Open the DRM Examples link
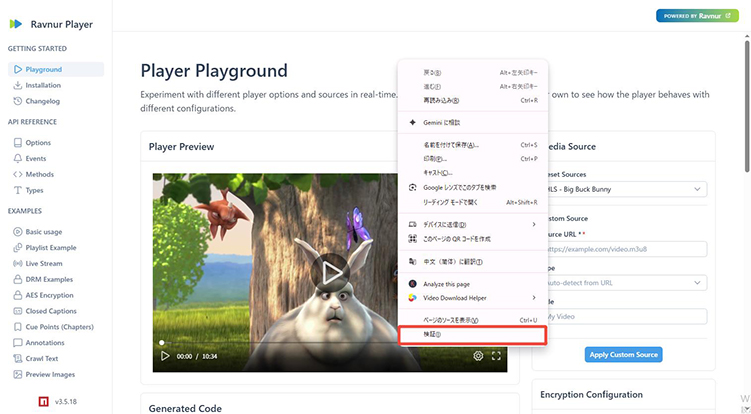Viewport: 751px width, 414px height. tap(49, 279)
